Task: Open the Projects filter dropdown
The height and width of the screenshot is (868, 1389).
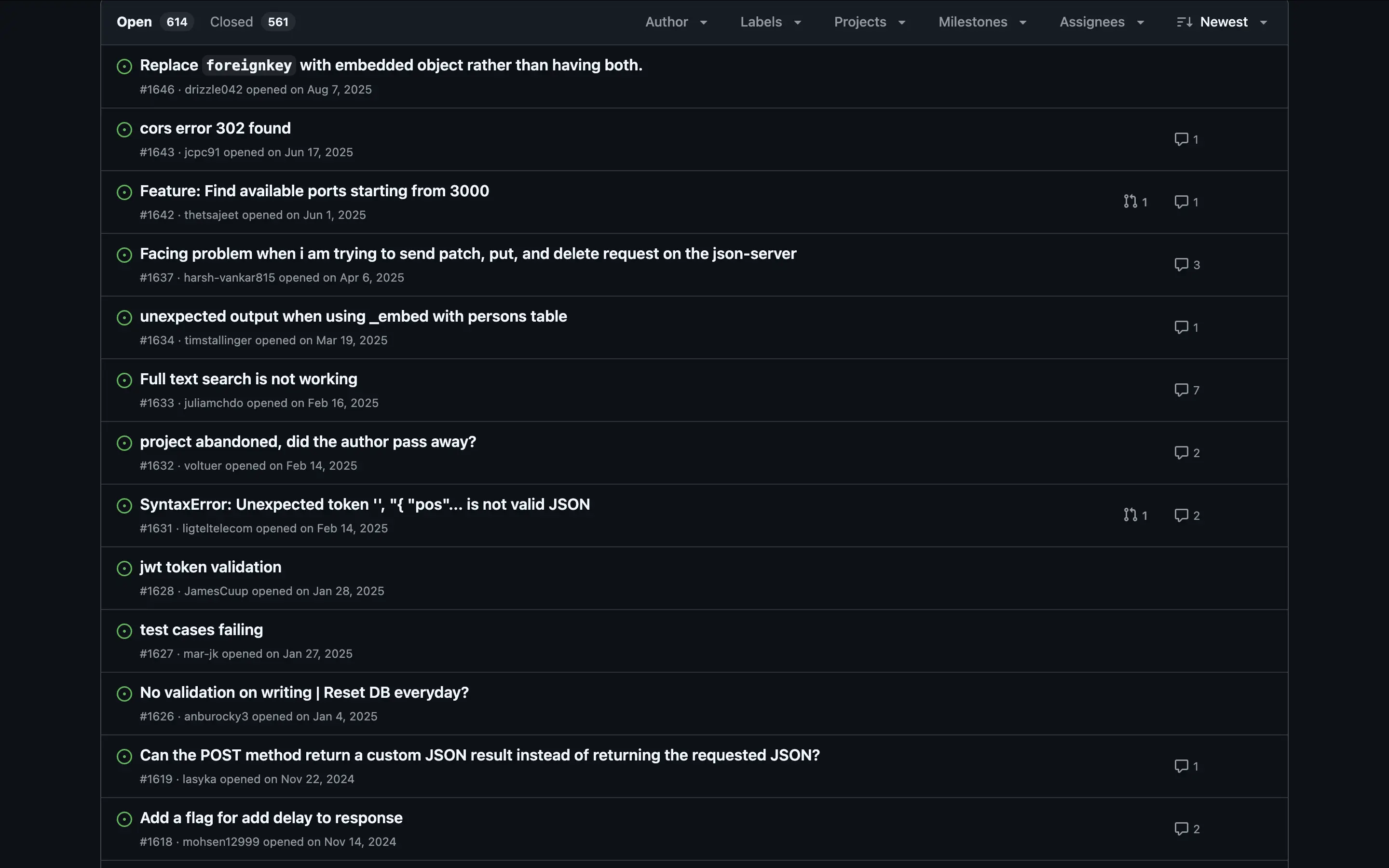Action: point(869,22)
